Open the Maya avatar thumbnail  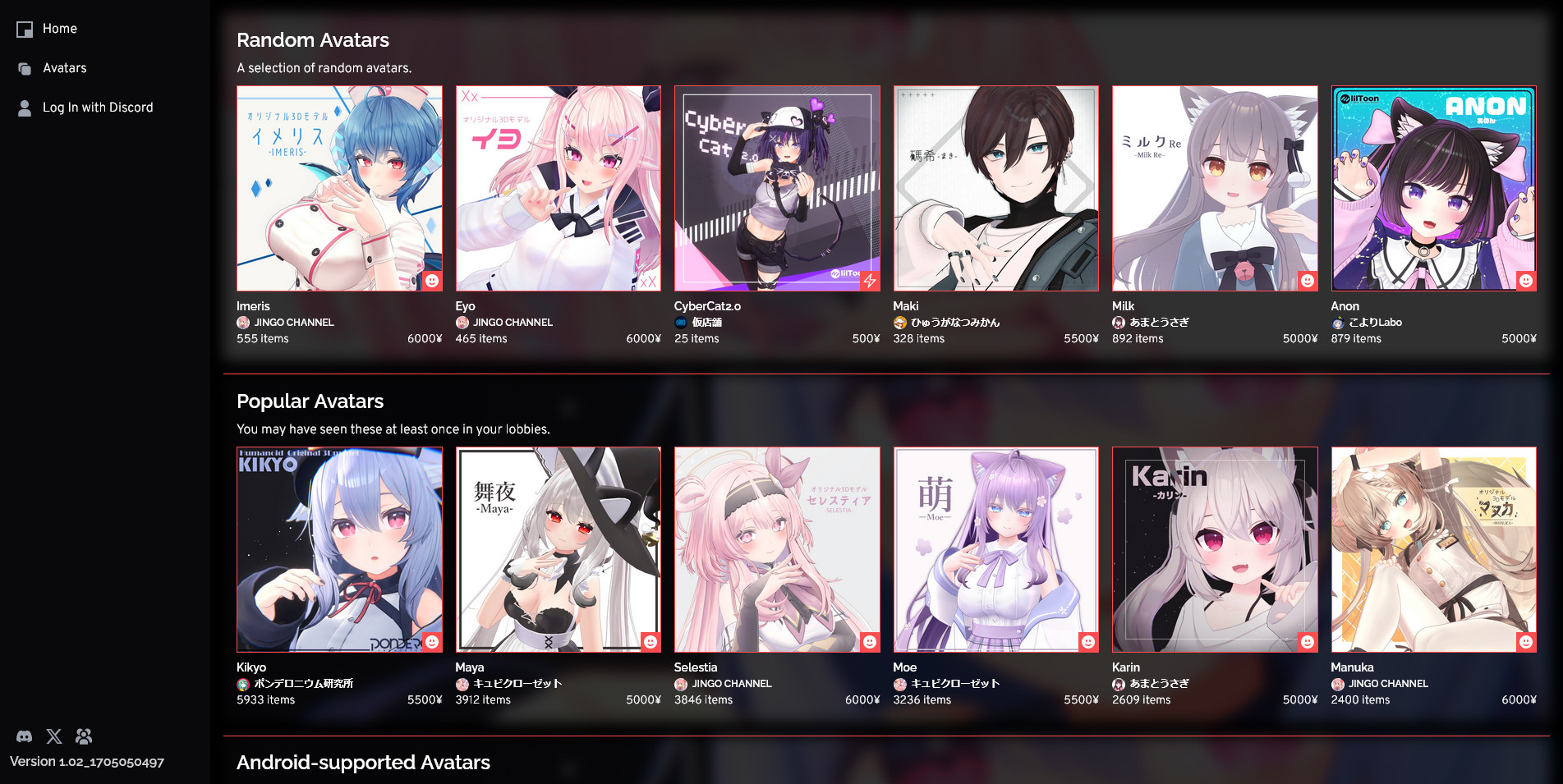coord(558,550)
